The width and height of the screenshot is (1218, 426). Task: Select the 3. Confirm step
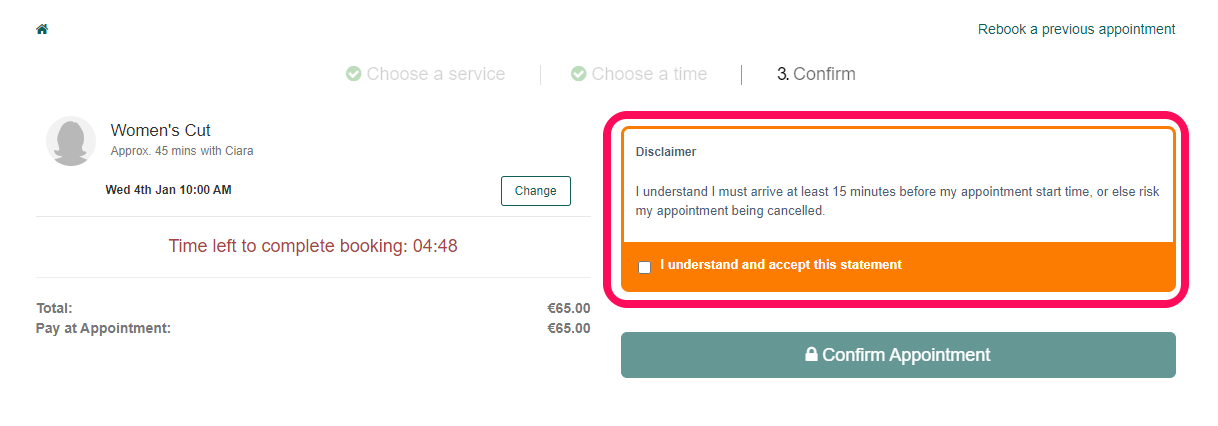pos(816,74)
